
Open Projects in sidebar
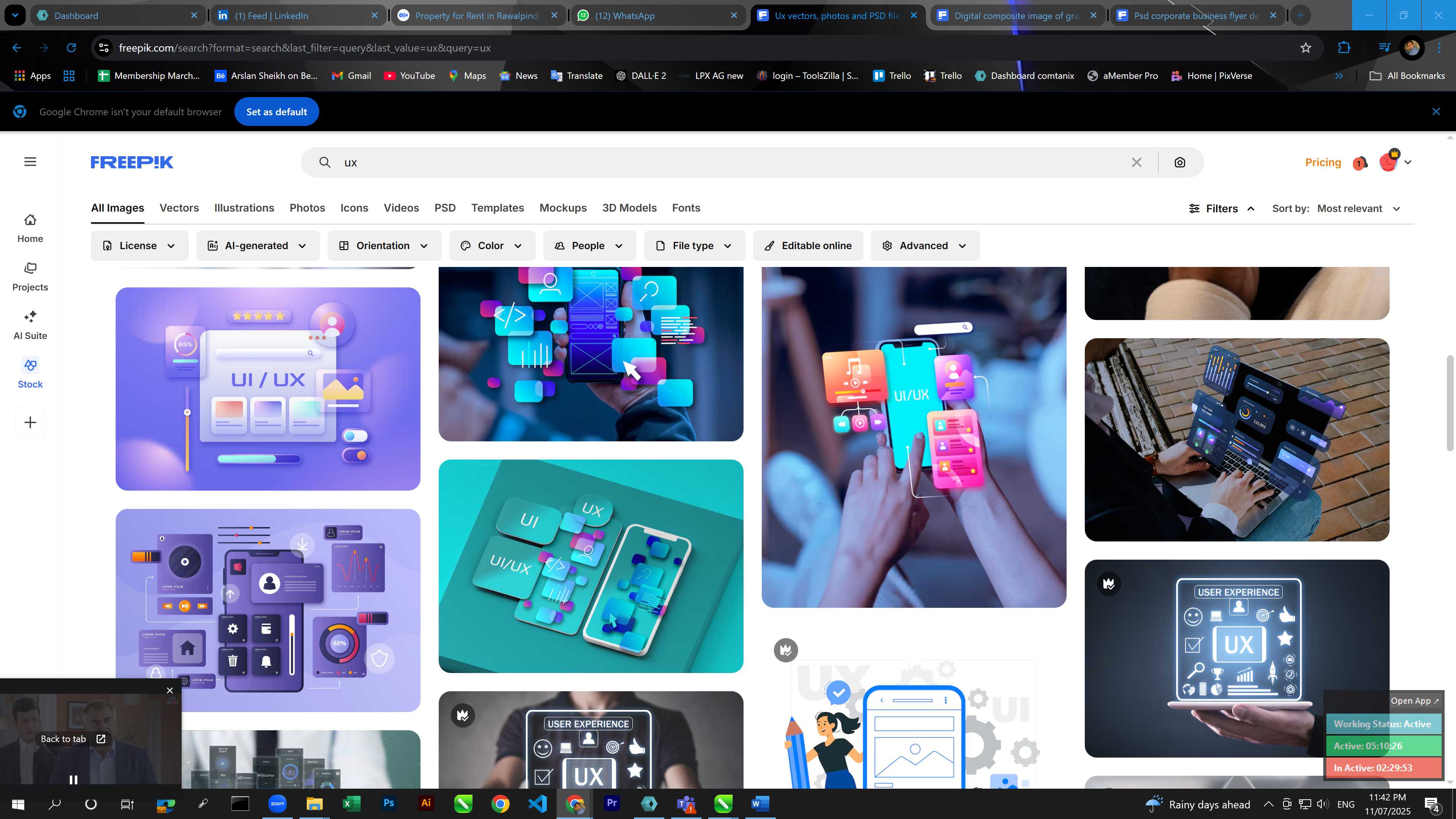30,277
